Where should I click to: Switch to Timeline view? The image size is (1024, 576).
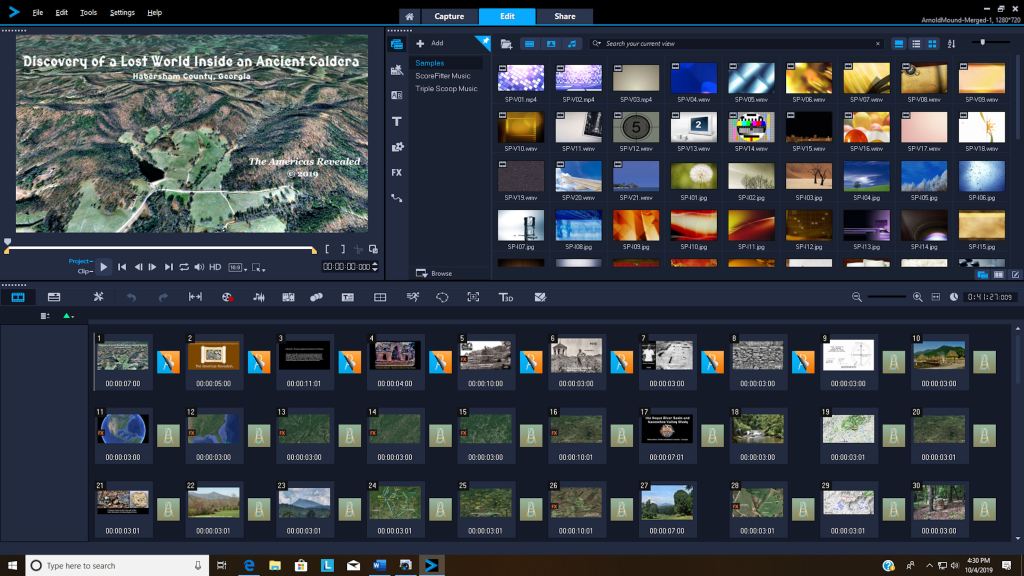pyautogui.click(x=54, y=297)
